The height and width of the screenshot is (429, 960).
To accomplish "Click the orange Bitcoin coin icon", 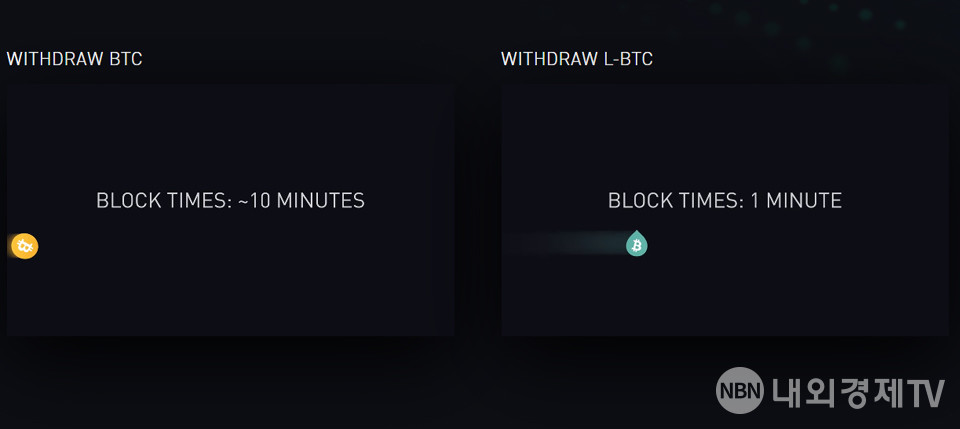I will tap(25, 245).
